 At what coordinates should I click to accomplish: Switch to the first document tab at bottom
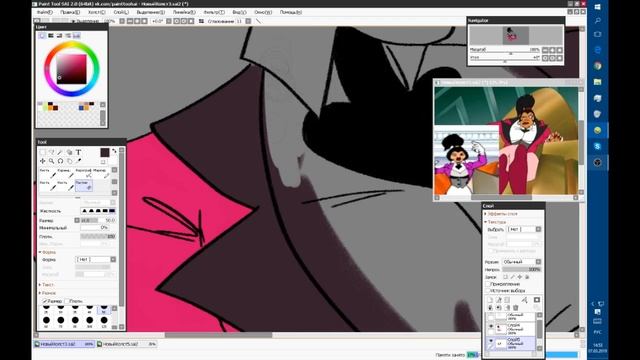64,344
